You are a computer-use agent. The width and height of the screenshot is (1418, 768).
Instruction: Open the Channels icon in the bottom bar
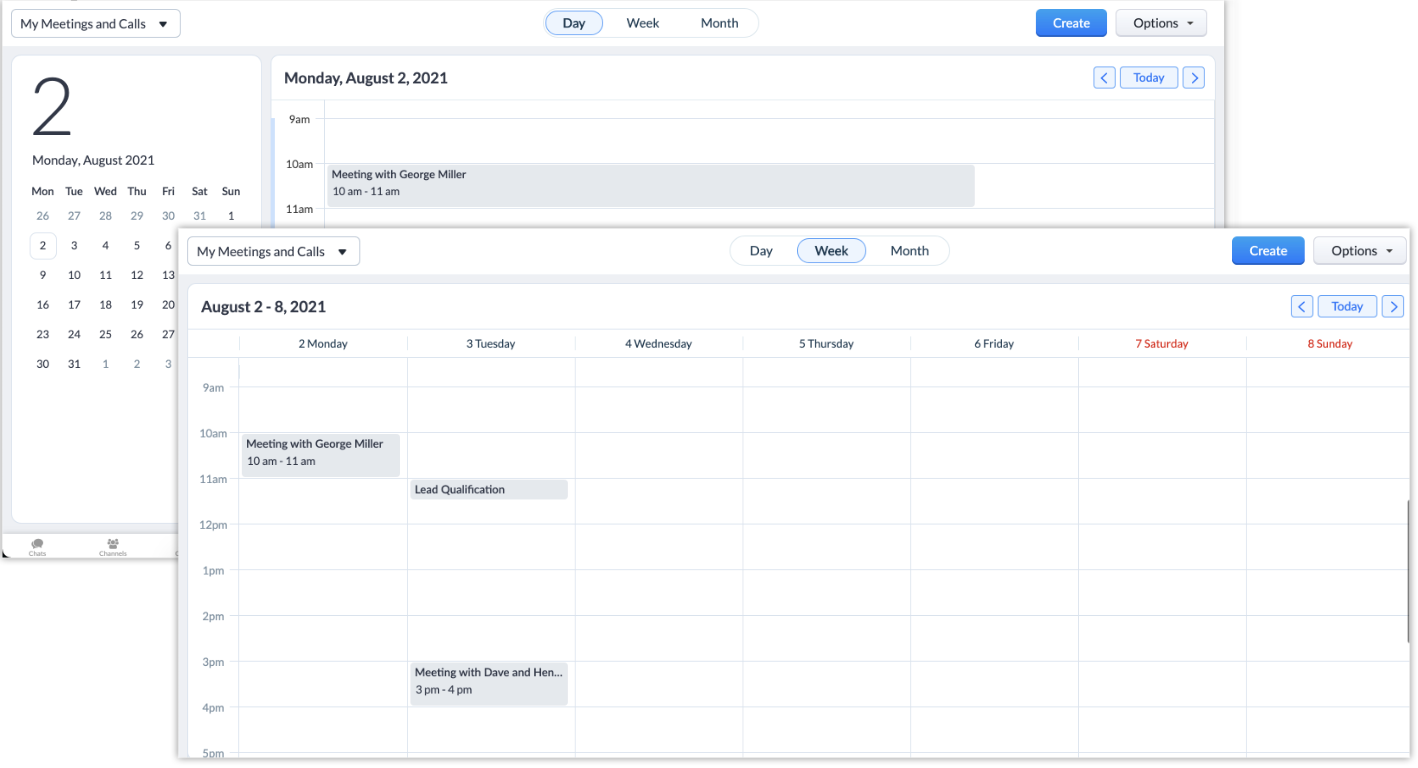point(113,546)
